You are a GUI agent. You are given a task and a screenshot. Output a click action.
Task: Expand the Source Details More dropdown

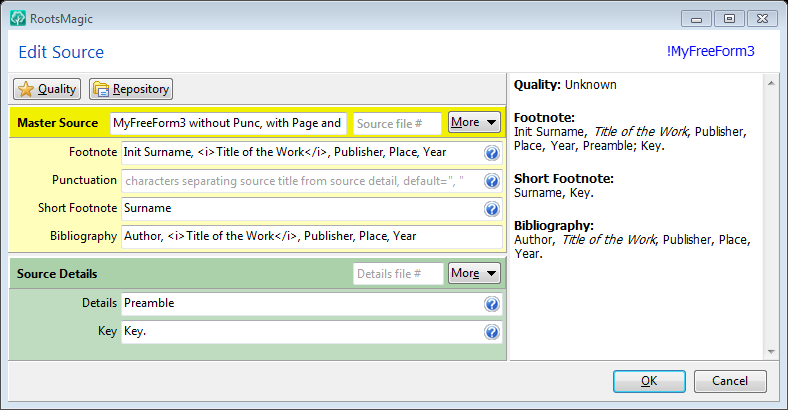(x=474, y=273)
